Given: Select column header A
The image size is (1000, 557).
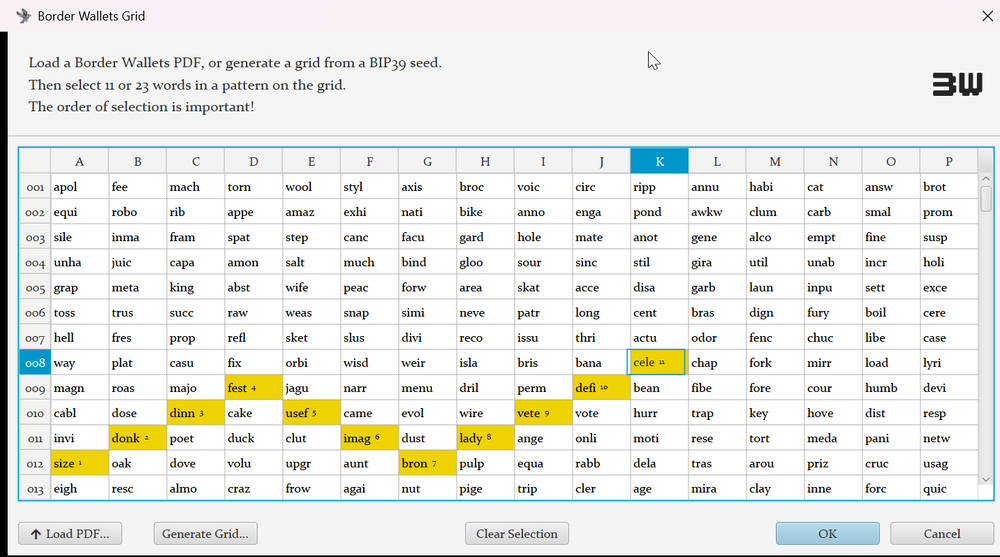Looking at the screenshot, I should pos(79,161).
